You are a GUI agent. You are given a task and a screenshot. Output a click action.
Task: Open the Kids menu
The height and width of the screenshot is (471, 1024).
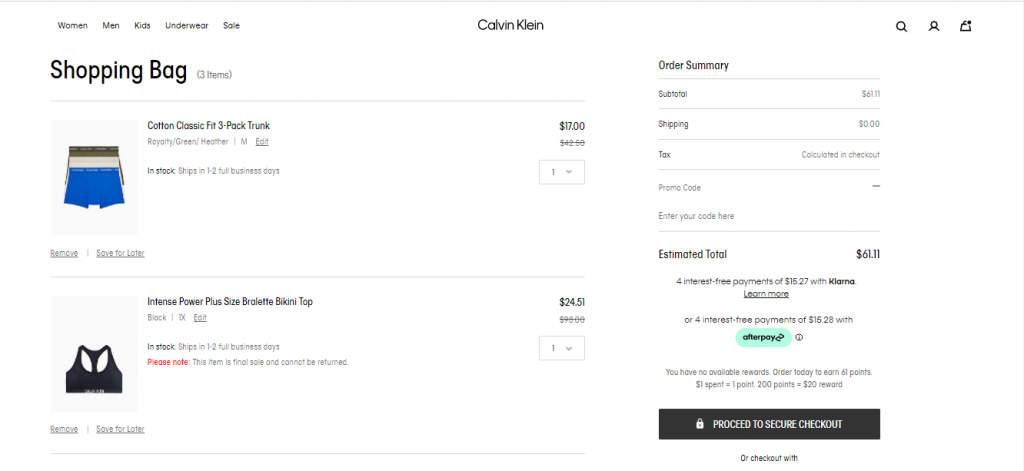tap(142, 26)
